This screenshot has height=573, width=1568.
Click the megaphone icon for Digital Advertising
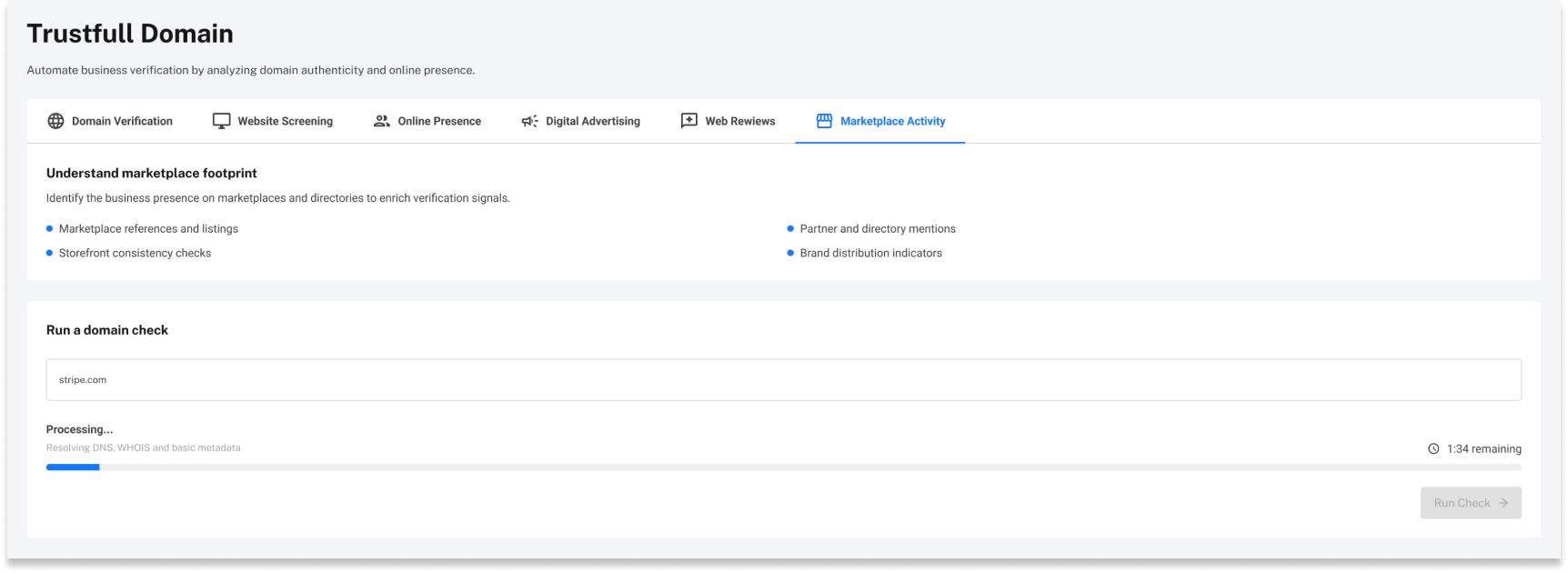tap(529, 121)
